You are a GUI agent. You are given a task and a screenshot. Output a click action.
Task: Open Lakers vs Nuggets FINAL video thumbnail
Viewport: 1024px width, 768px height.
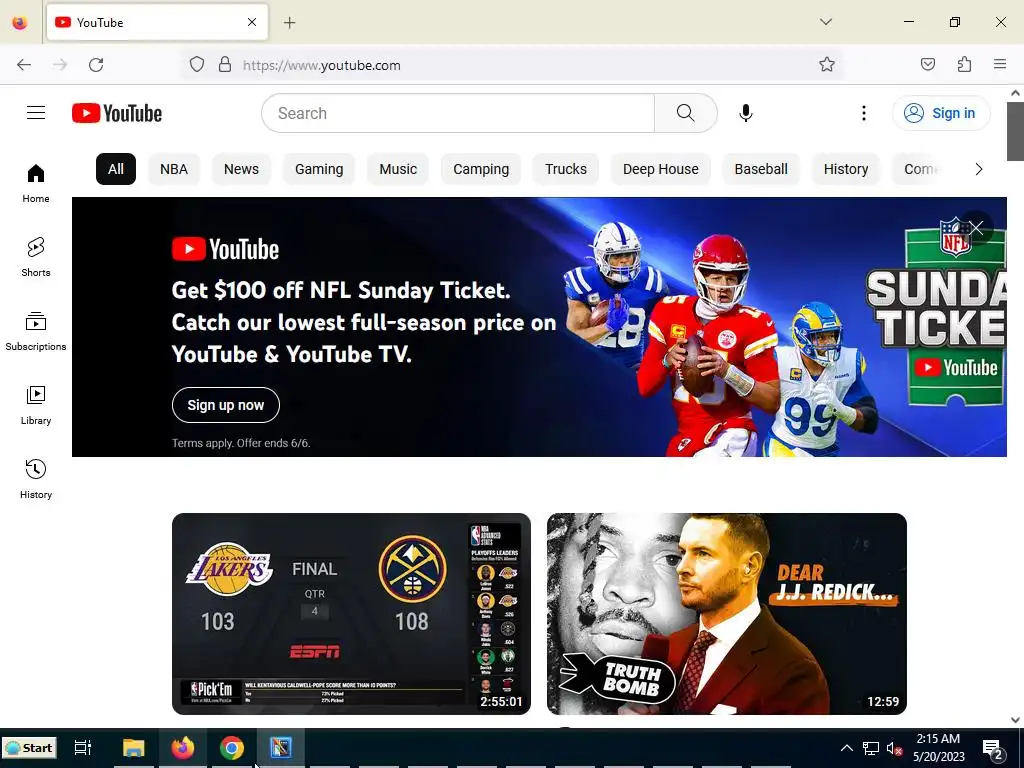(x=351, y=613)
